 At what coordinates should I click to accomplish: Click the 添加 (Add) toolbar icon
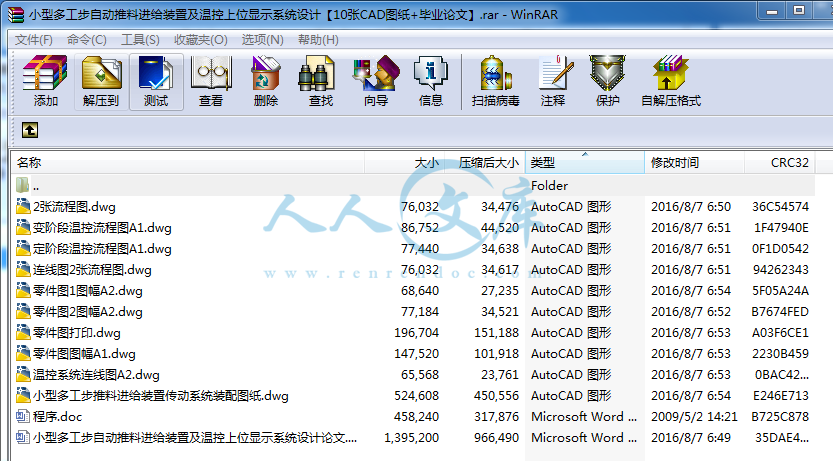coord(45,73)
